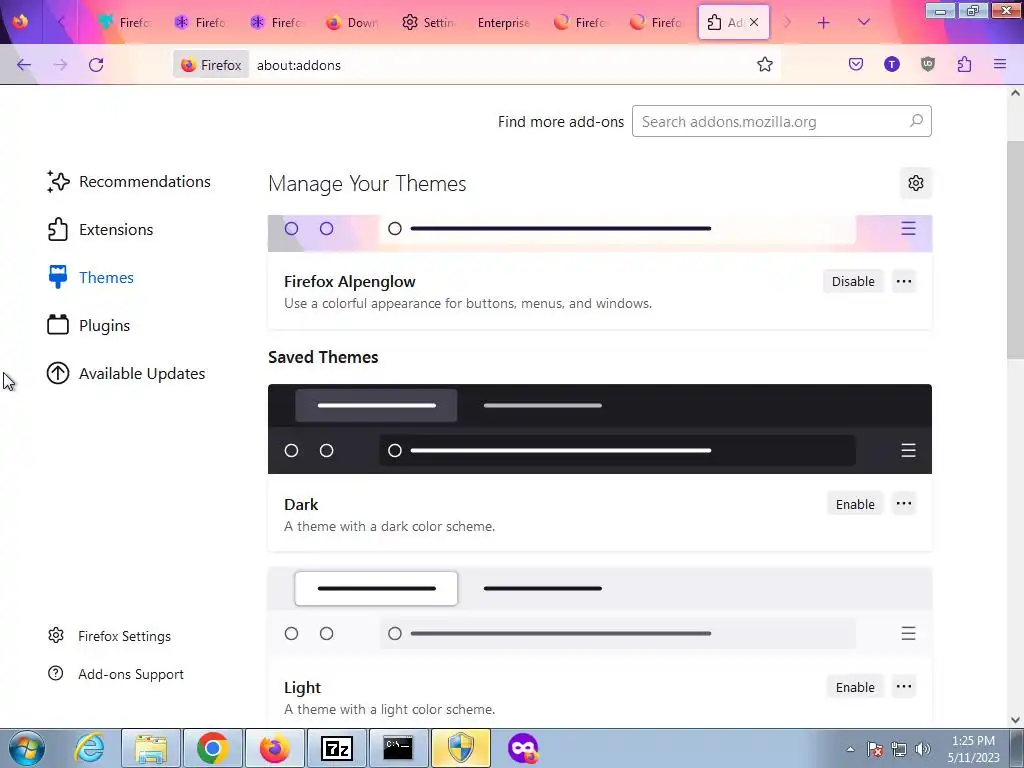Open more options for Dark theme
1024x768 pixels.
coord(904,504)
